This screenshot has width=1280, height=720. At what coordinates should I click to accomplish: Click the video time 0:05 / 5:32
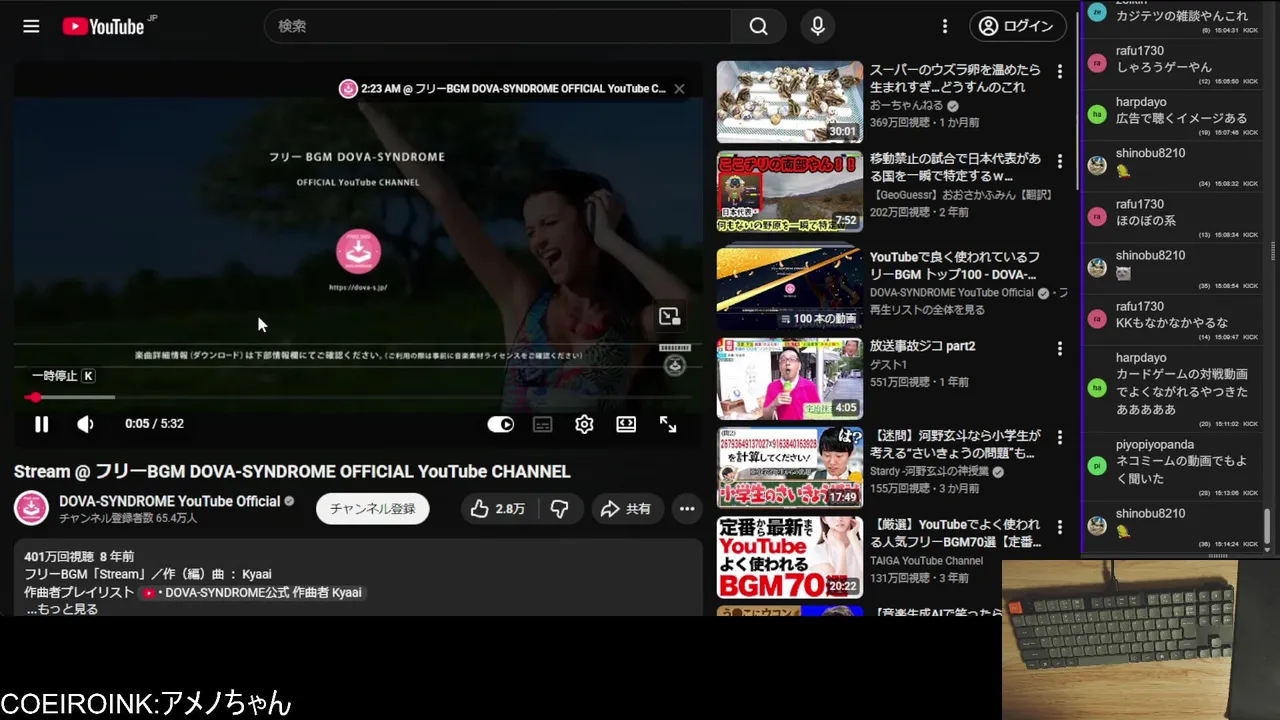point(154,424)
